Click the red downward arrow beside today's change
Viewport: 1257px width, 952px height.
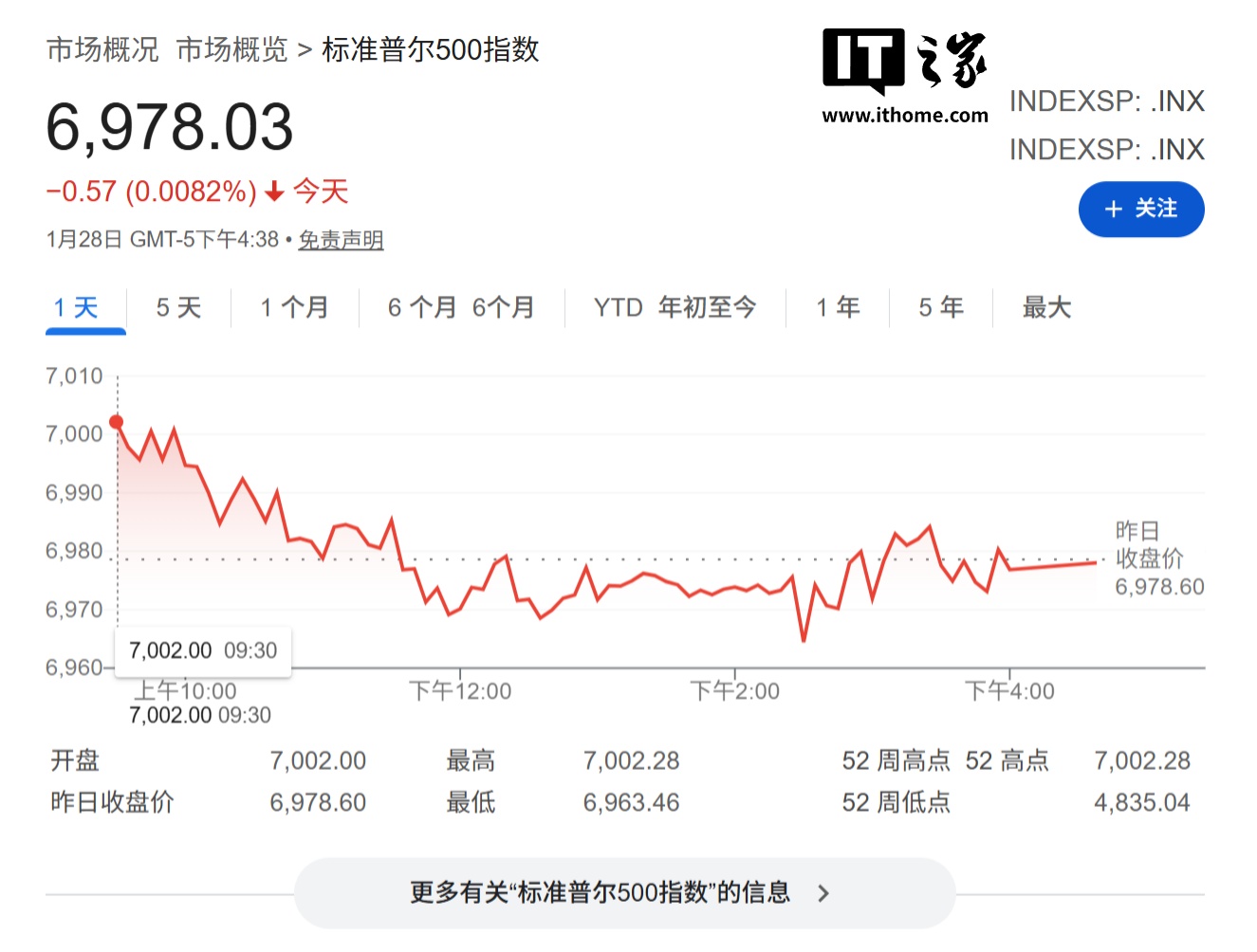click(273, 192)
